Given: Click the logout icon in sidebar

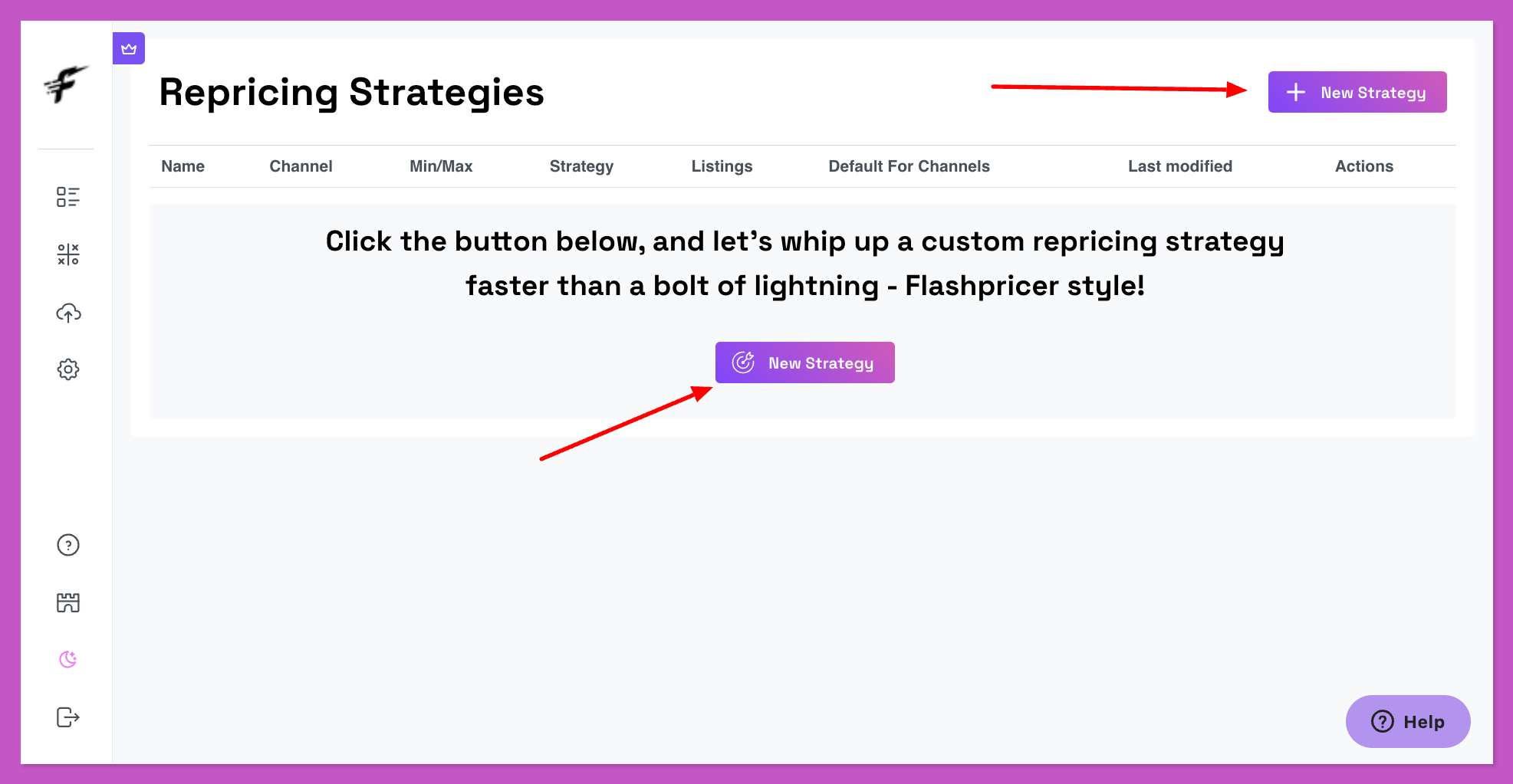Looking at the screenshot, I should click(68, 717).
